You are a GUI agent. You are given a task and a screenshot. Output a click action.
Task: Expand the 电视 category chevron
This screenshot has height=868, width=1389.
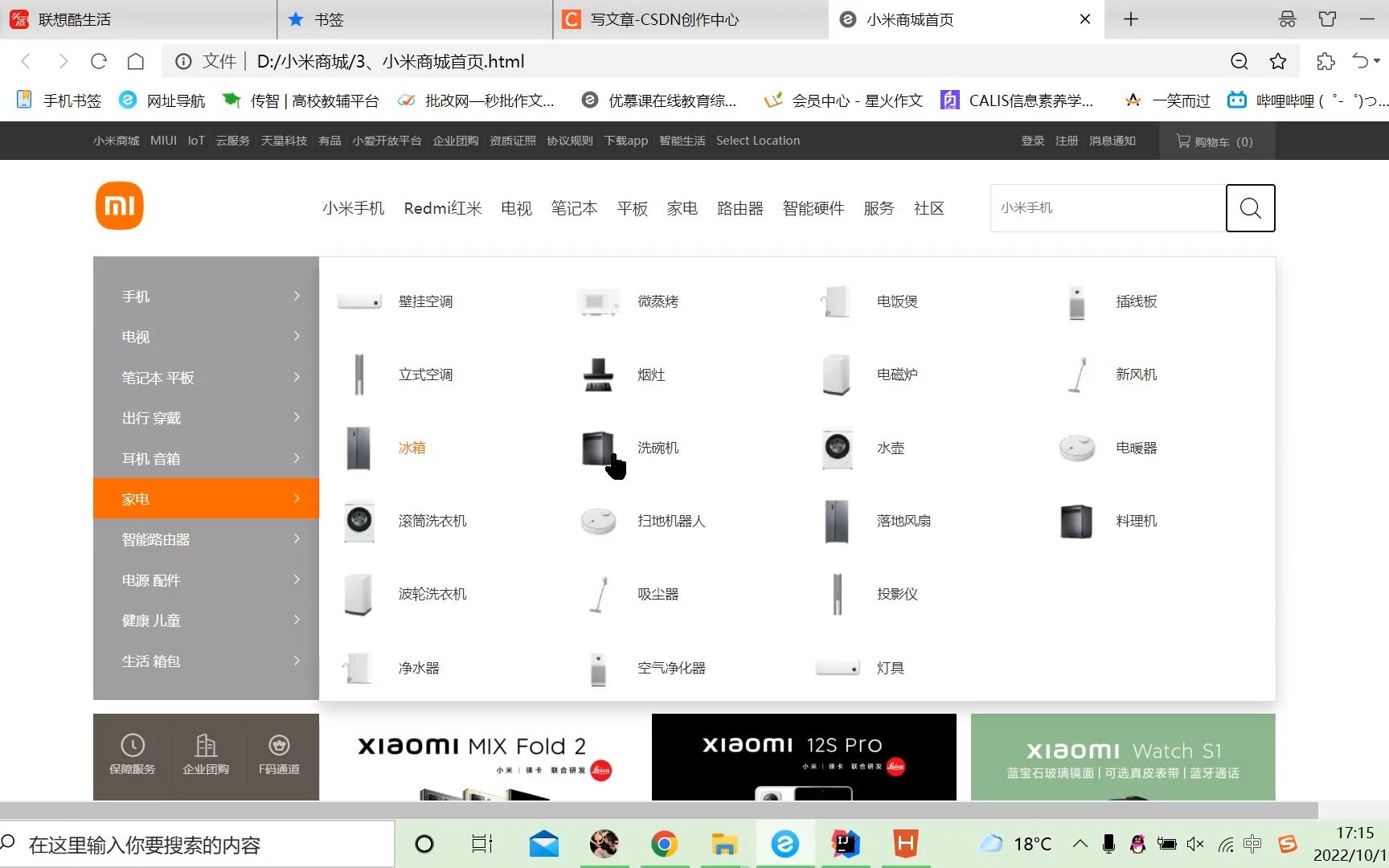tap(297, 336)
